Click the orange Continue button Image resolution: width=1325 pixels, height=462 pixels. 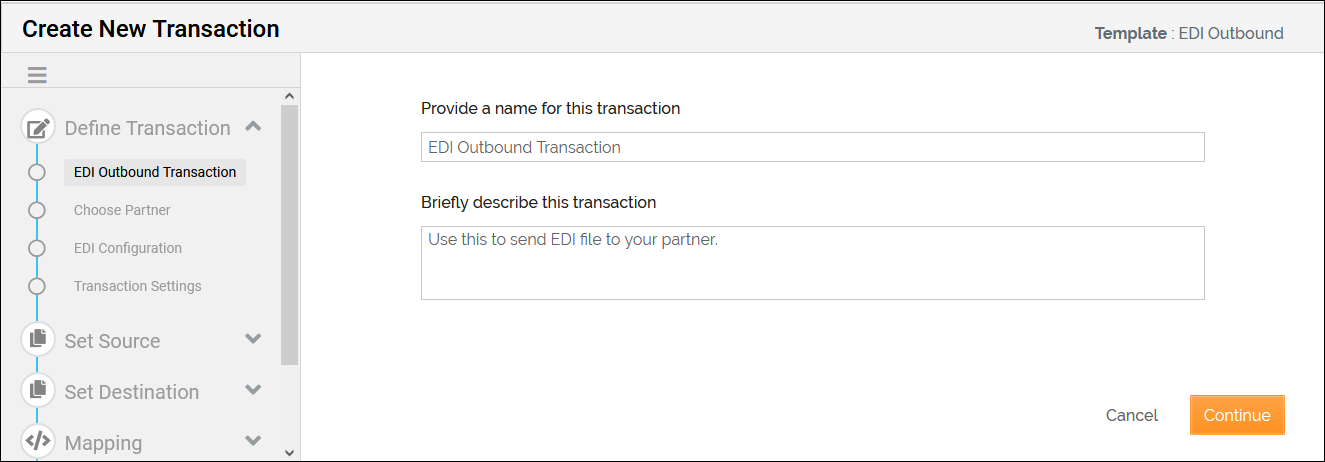[x=1237, y=415]
